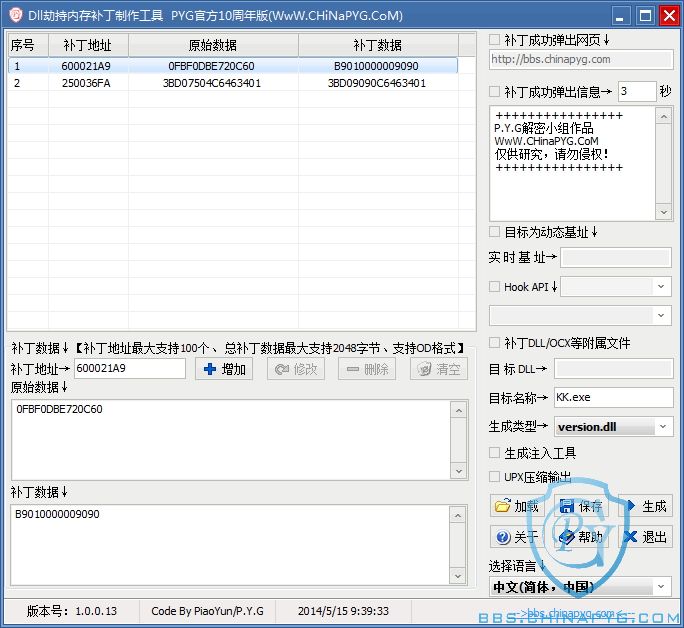Screen dimensions: 684x628
Task: Open the bbs.chinapyg.com link in status bar
Action: pos(573,613)
